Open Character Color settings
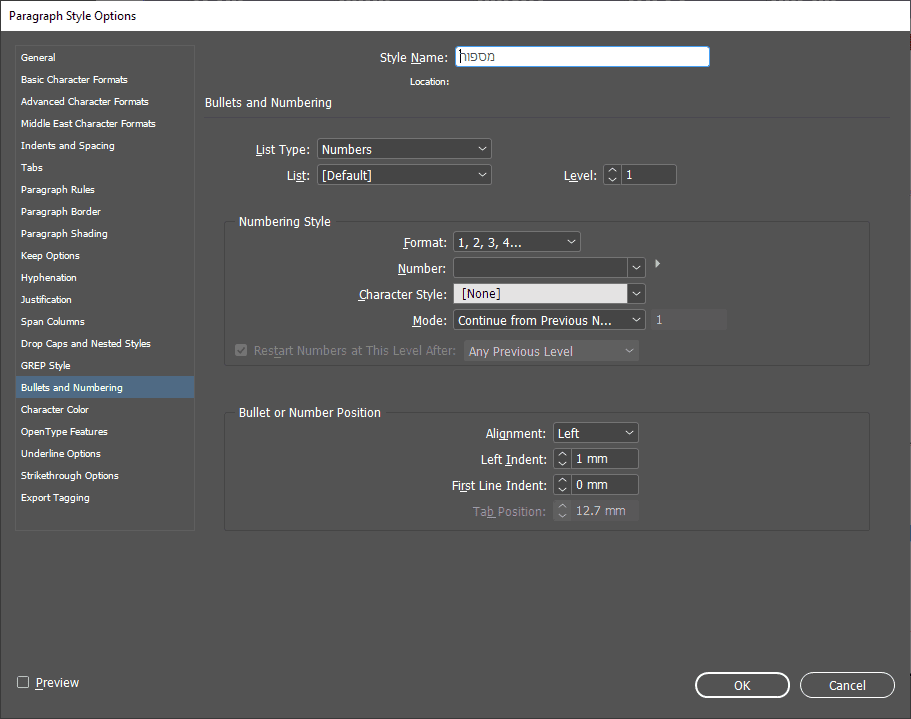The image size is (911, 719). [x=105, y=410]
